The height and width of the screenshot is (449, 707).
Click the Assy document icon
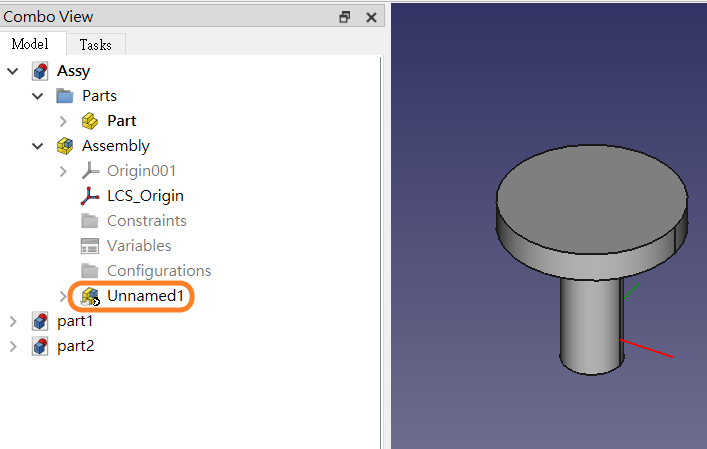click(40, 71)
